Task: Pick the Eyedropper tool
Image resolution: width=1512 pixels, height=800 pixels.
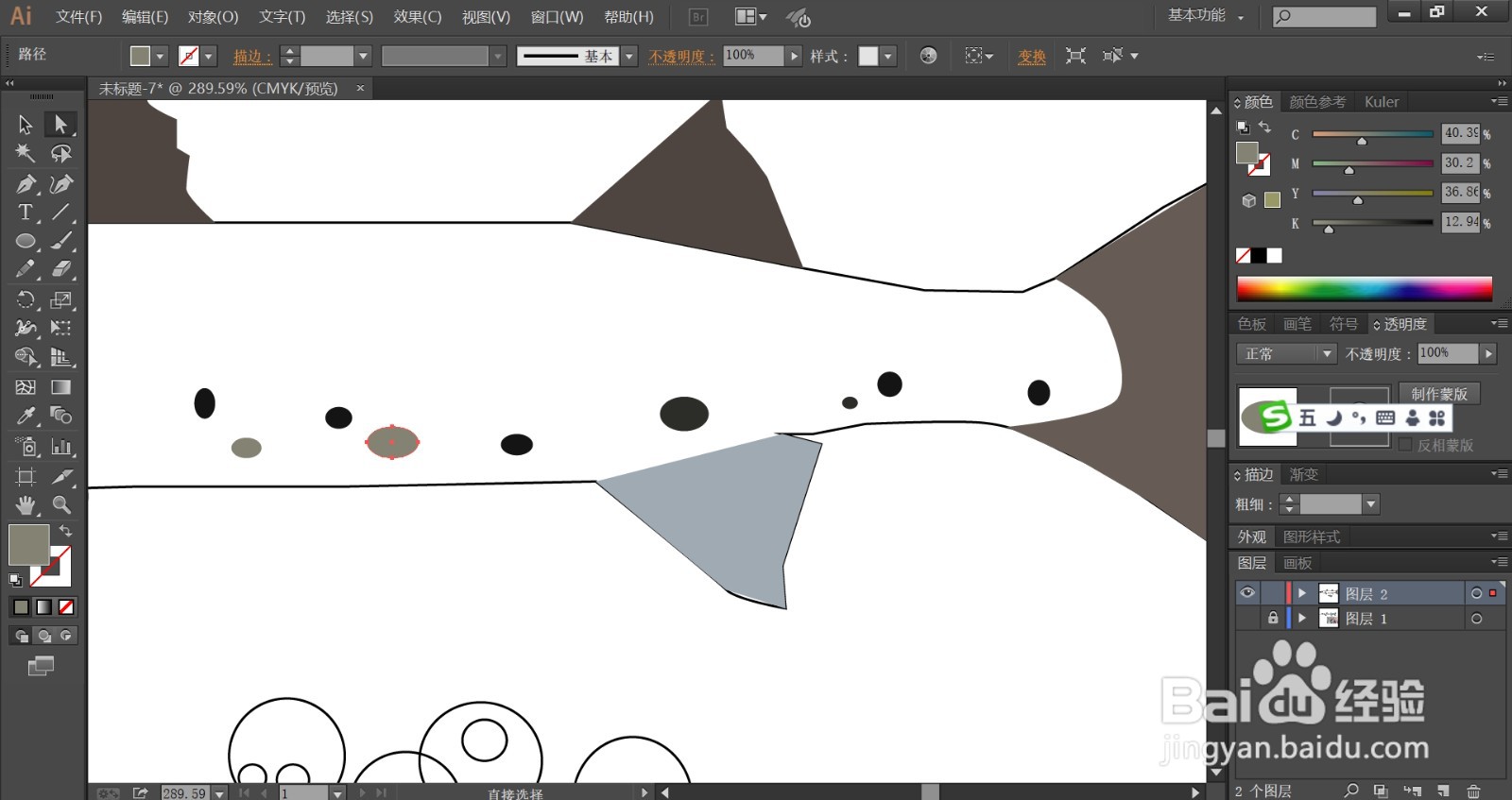Action: [26, 417]
